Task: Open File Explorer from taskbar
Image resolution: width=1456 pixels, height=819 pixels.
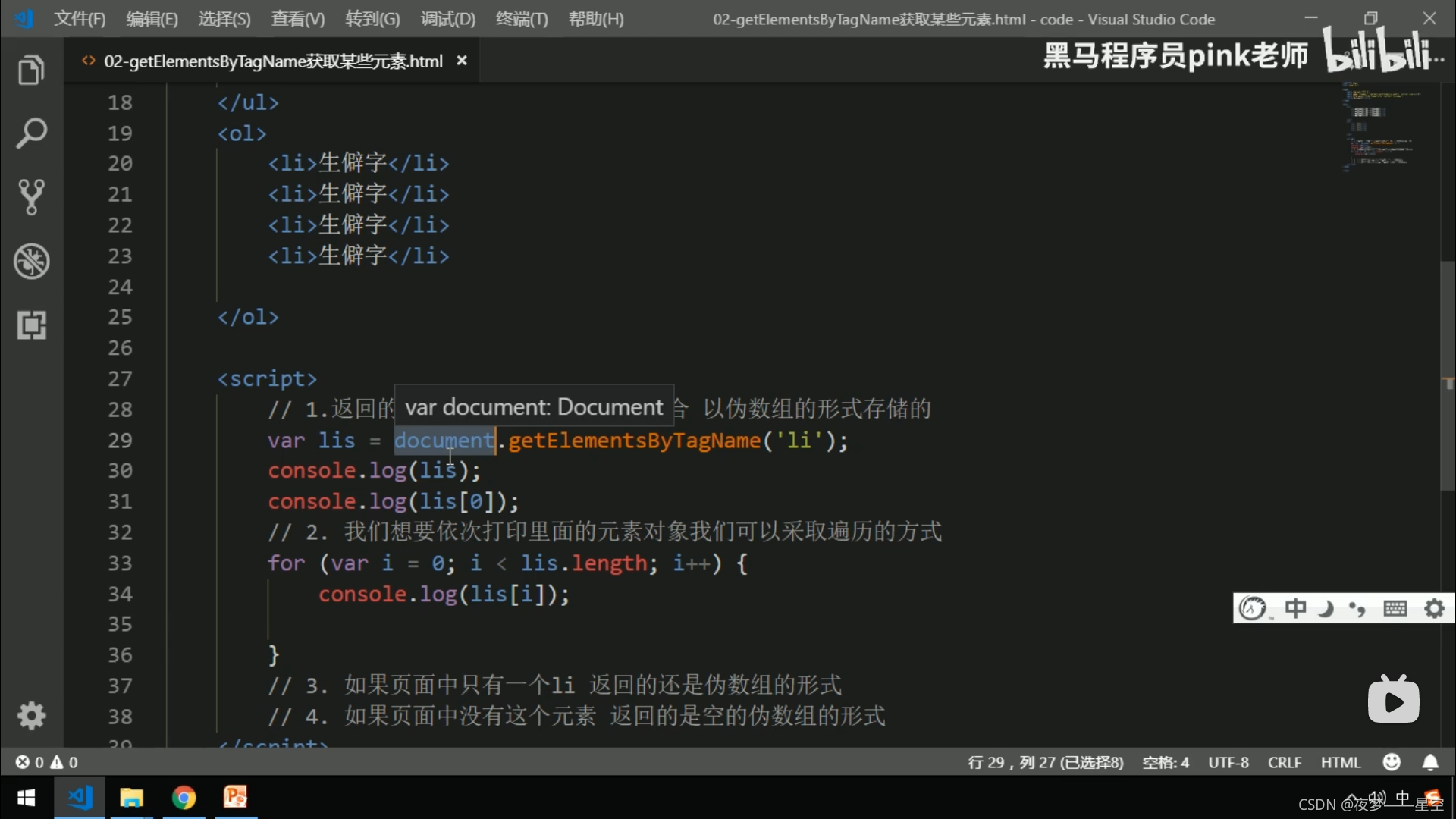Action: click(x=131, y=798)
